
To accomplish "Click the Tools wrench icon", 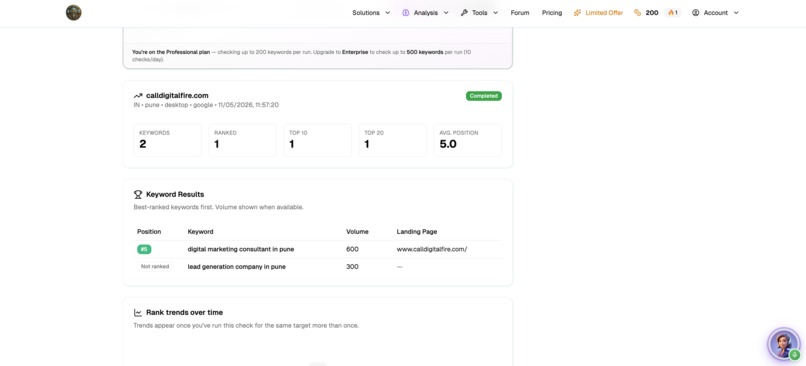I will (x=464, y=13).
